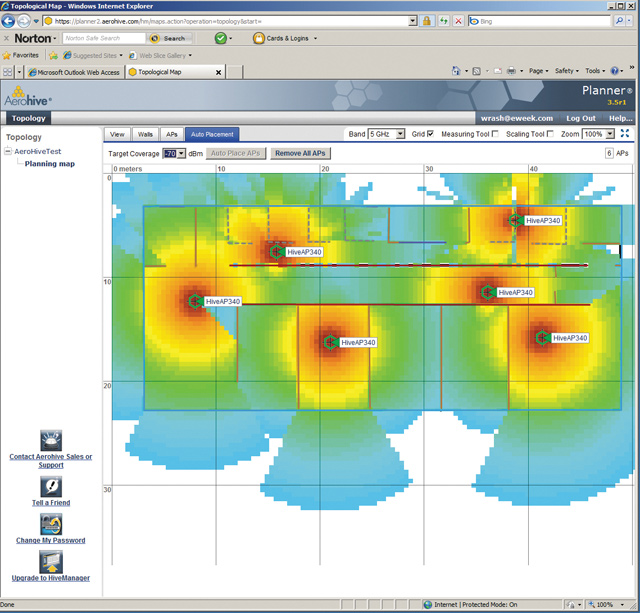Click the Contact Aerohive Sales bell icon
The image size is (640, 613).
(51, 440)
